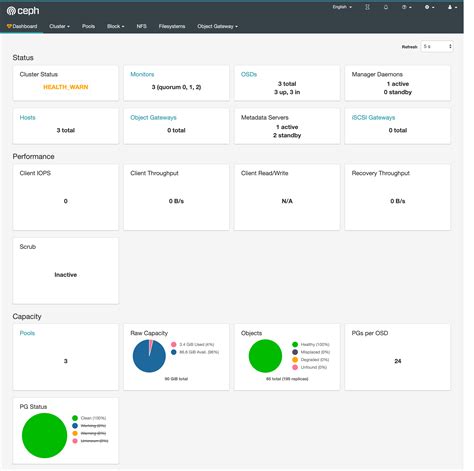The width and height of the screenshot is (474, 471).
Task: Click the Recovery Throughput '0 B/s' value
Action: point(398,201)
